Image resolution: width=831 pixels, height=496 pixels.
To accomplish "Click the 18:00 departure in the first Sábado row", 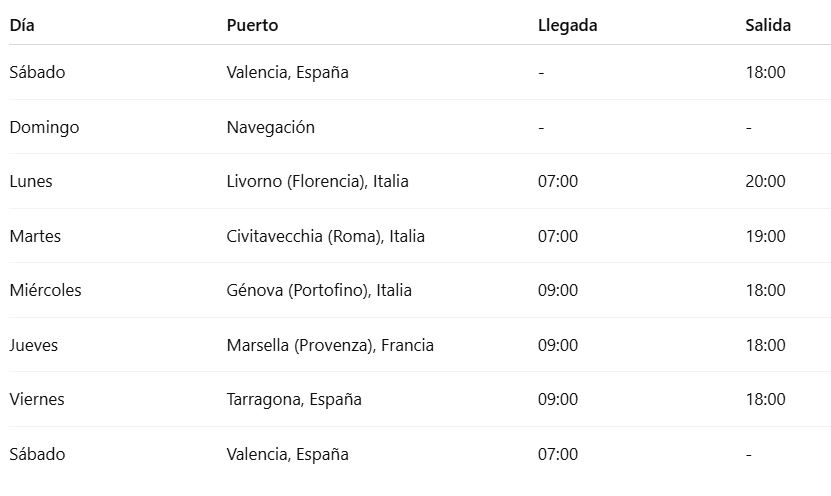I will tap(765, 73).
